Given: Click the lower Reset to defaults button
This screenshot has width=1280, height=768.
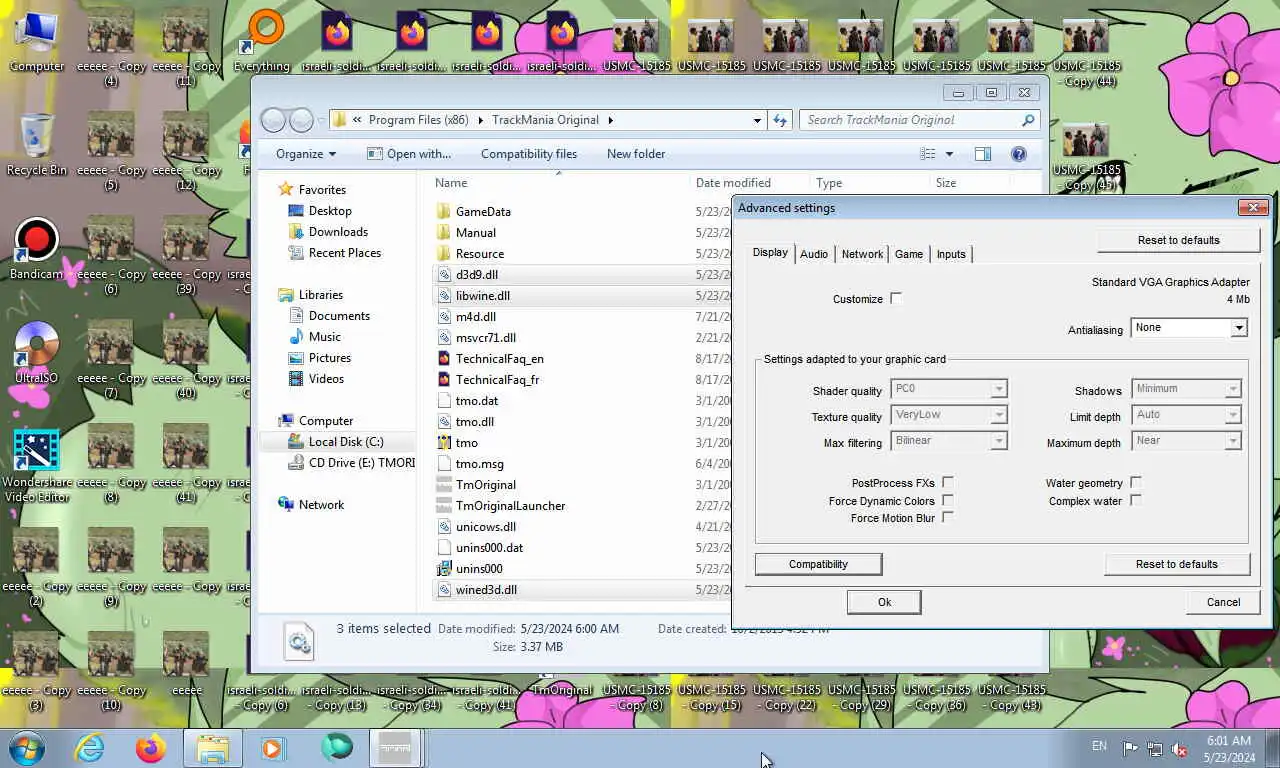Looking at the screenshot, I should coord(1176,564).
